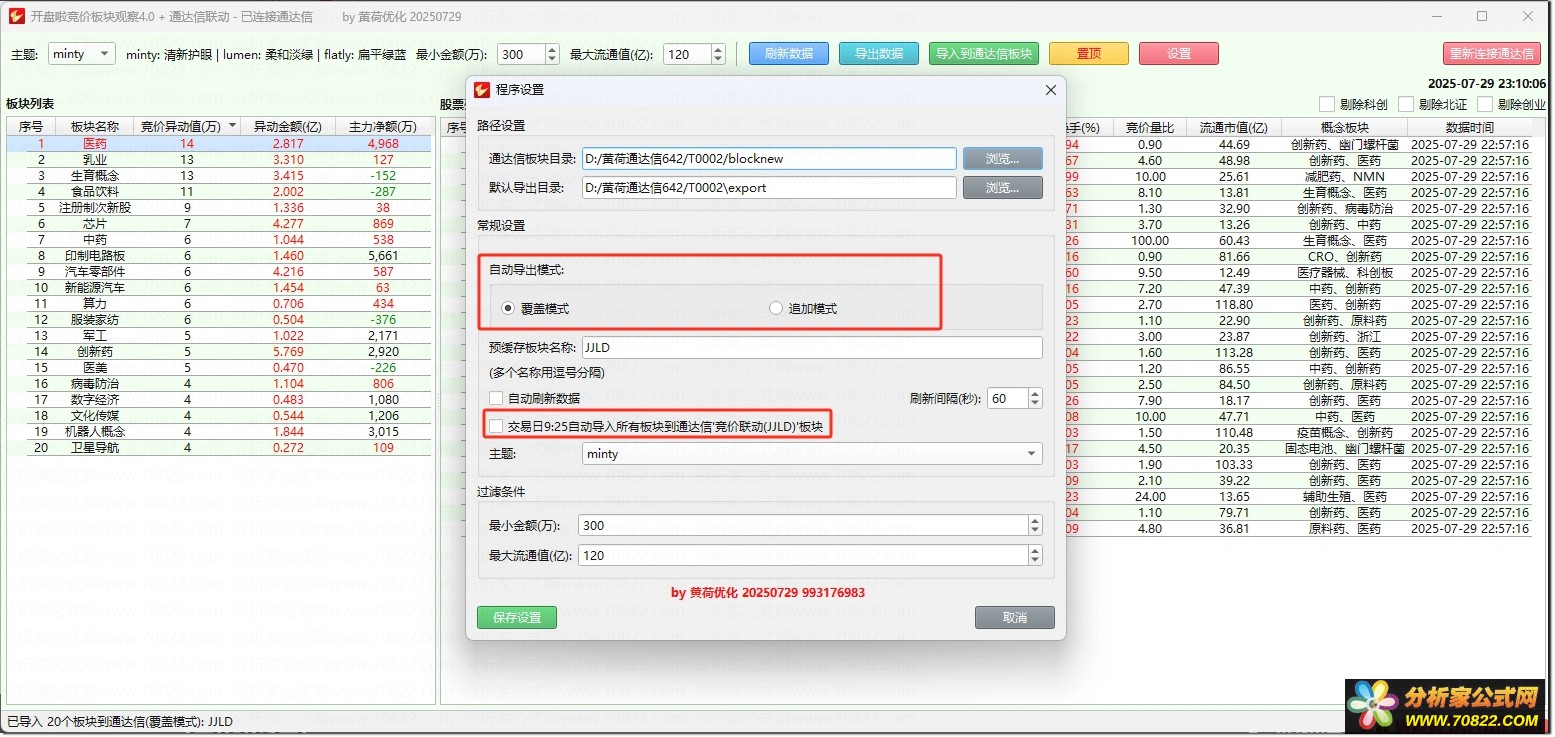Viewport: 1555px width, 737px height.
Task: Click 导入到通达信板块 button
Action: pyautogui.click(x=984, y=54)
